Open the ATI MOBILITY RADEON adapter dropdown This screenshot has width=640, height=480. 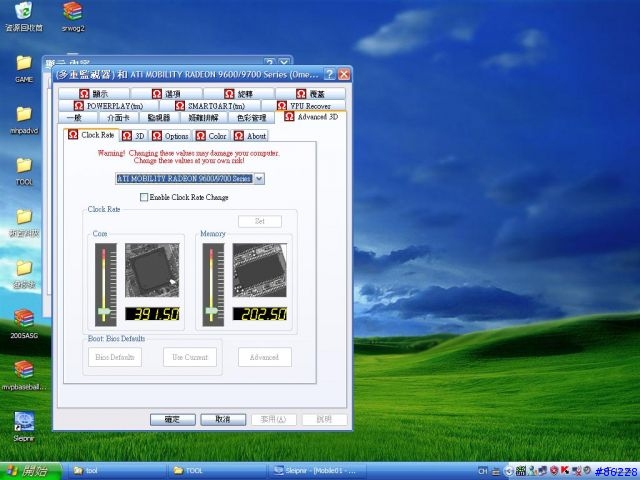point(259,178)
